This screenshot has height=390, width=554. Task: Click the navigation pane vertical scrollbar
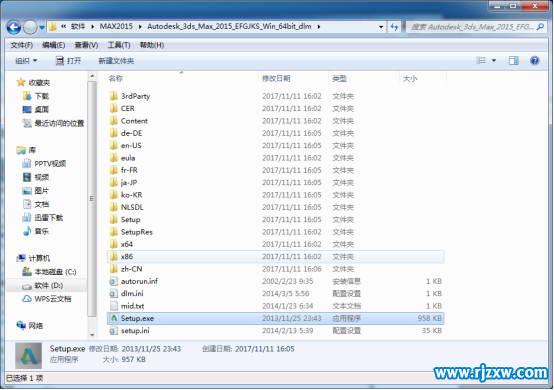coord(92,205)
